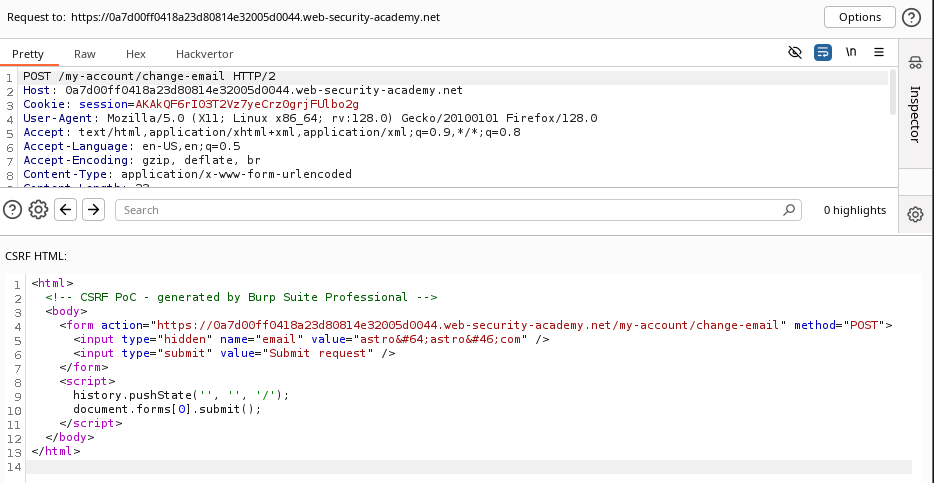934x483 pixels.
Task: Open the Hackvertor tab
Action: pyautogui.click(x=204, y=54)
